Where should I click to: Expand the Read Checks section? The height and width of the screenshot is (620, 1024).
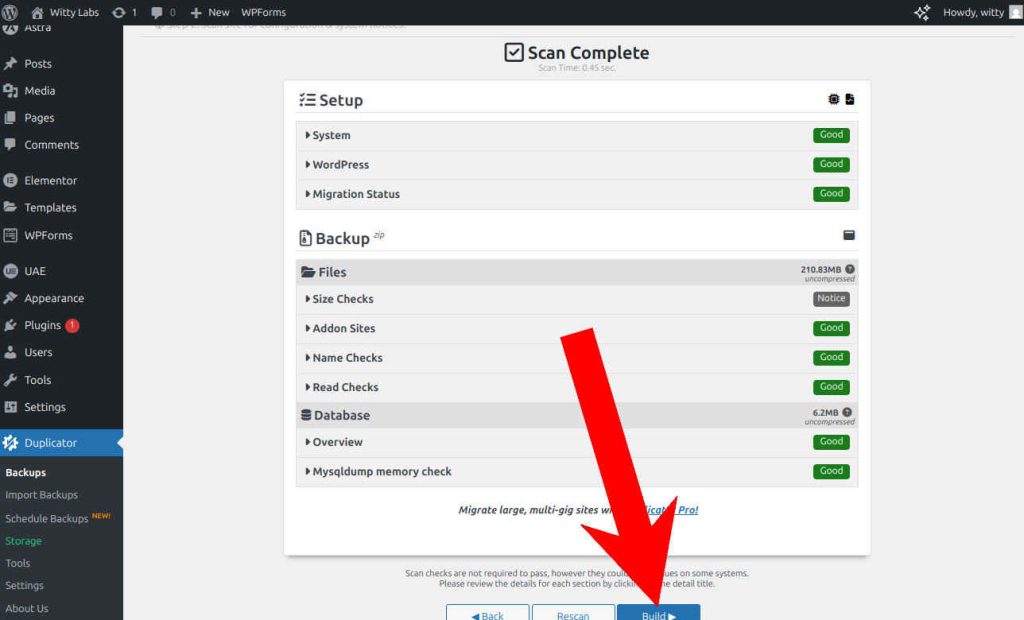pyautogui.click(x=577, y=387)
